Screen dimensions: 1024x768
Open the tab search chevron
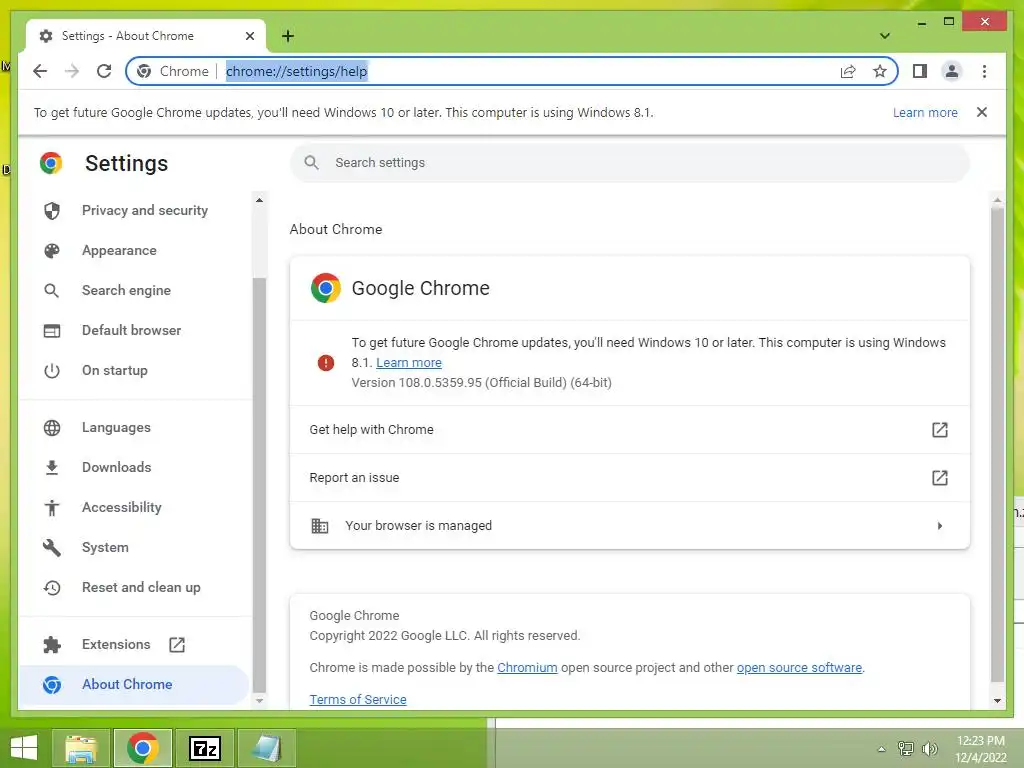click(x=884, y=36)
